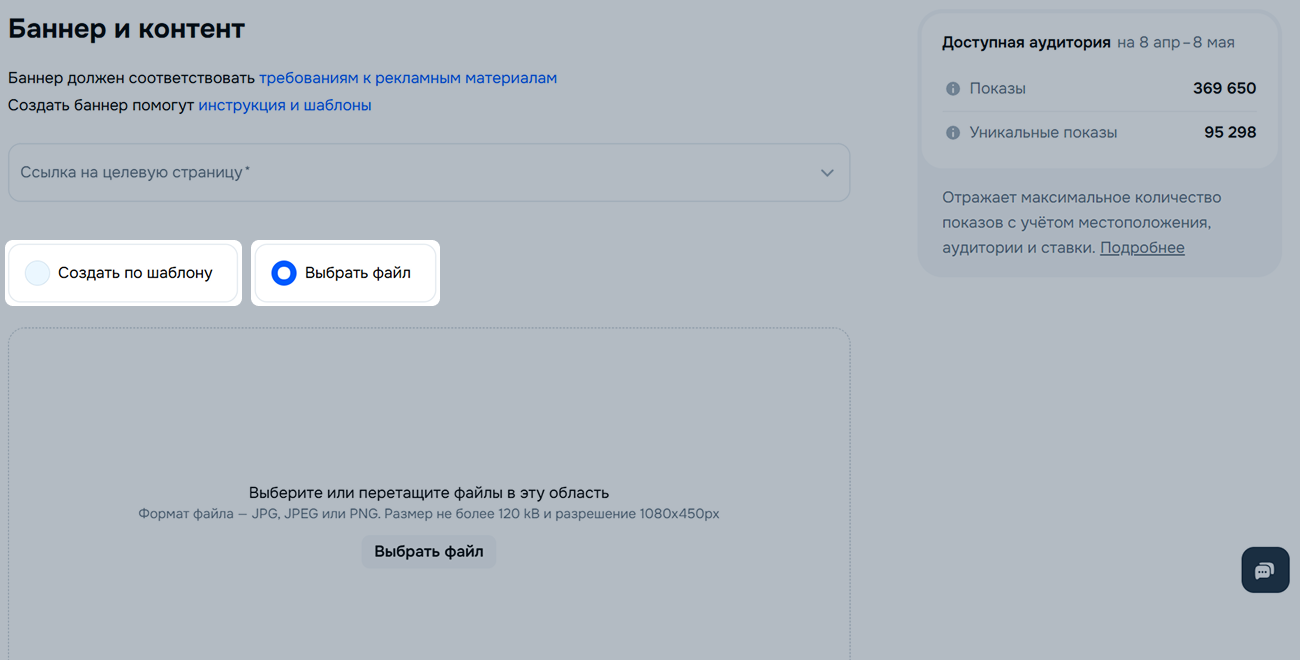The width and height of the screenshot is (1300, 660).
Task: Click the date range 8 апр–8 мая
Action: point(1176,43)
